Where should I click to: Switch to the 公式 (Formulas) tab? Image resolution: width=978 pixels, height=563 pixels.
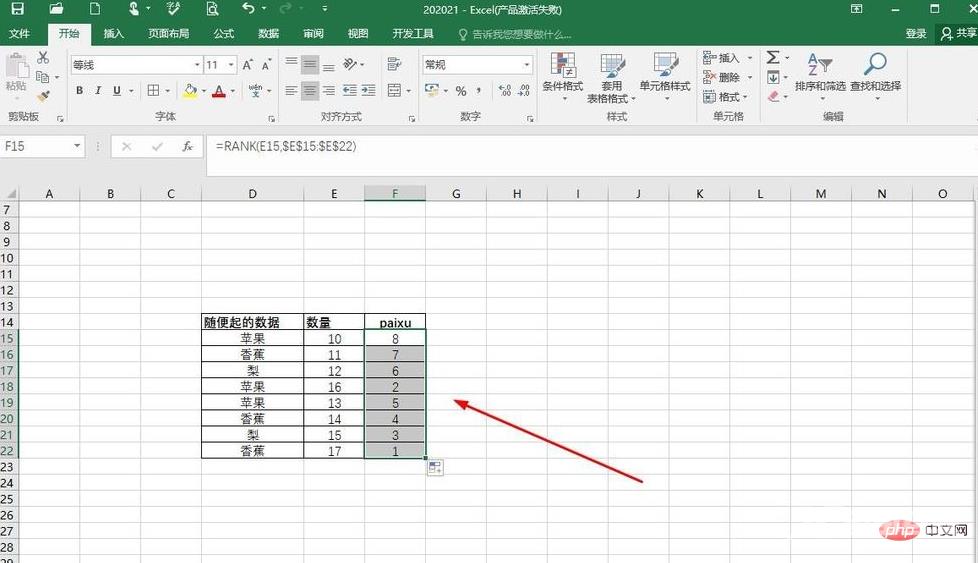pyautogui.click(x=223, y=33)
